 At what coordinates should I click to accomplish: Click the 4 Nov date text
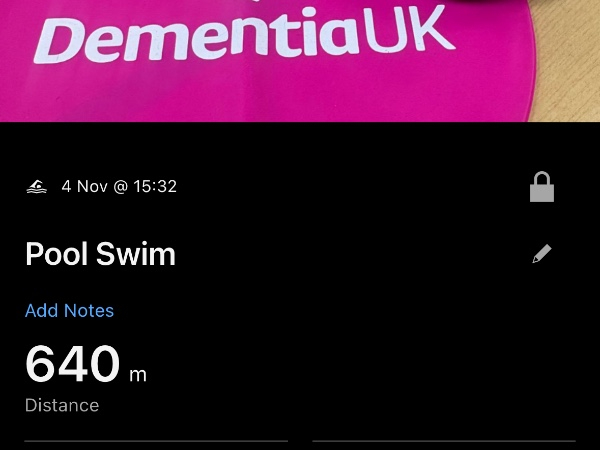coord(83,187)
